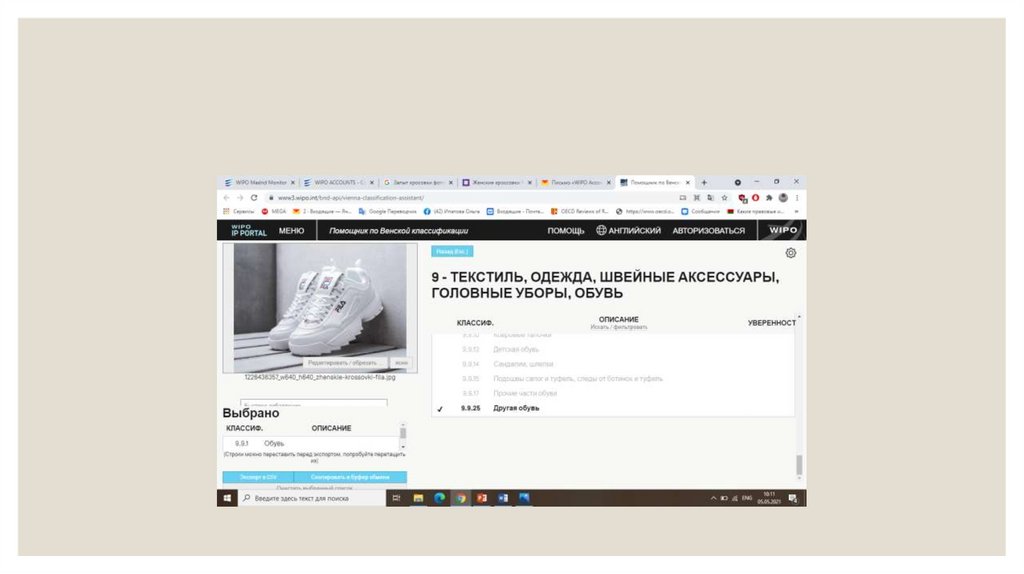Select row 9.9.14 Сандалии, шлепки

(x=613, y=364)
